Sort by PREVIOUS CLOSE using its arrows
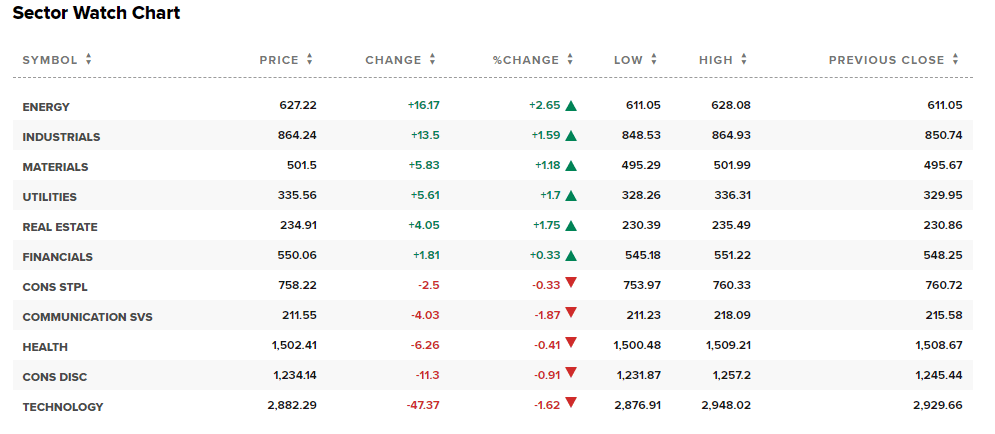Image resolution: width=995 pixels, height=434 pixels. (956, 60)
